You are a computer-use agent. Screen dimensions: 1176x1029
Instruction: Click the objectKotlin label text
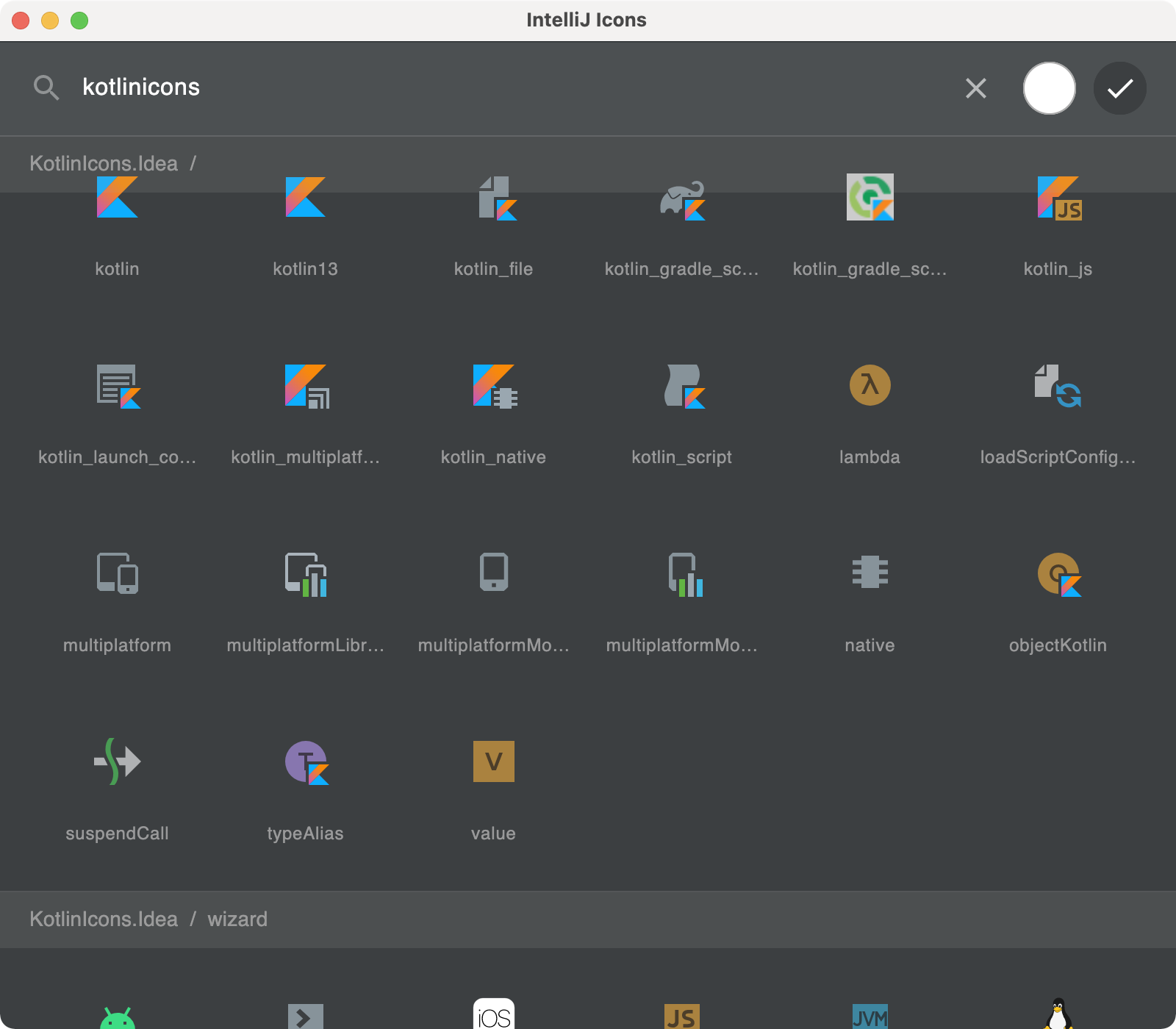pos(1058,645)
